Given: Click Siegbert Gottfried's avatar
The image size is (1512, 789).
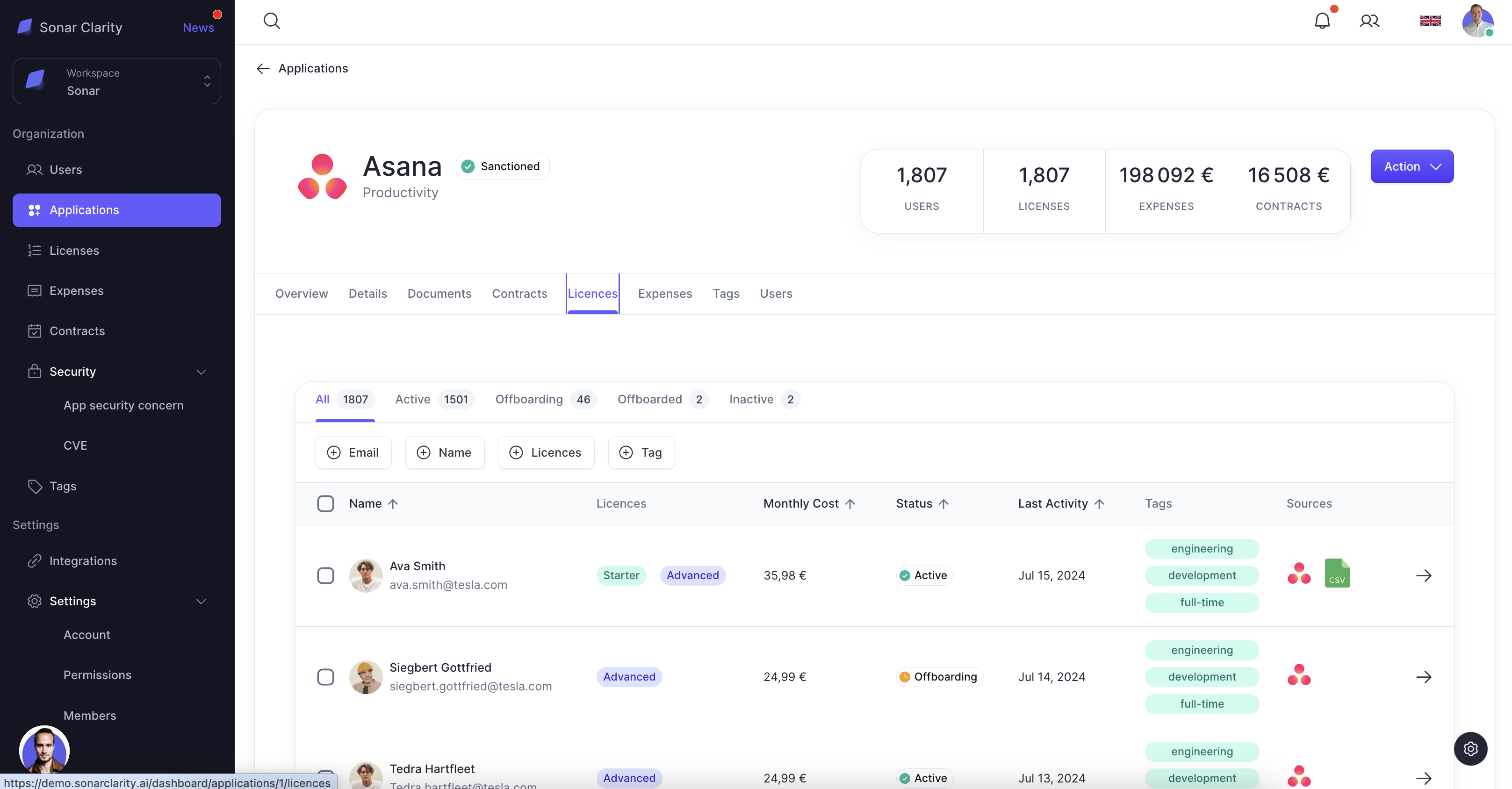Looking at the screenshot, I should point(366,678).
